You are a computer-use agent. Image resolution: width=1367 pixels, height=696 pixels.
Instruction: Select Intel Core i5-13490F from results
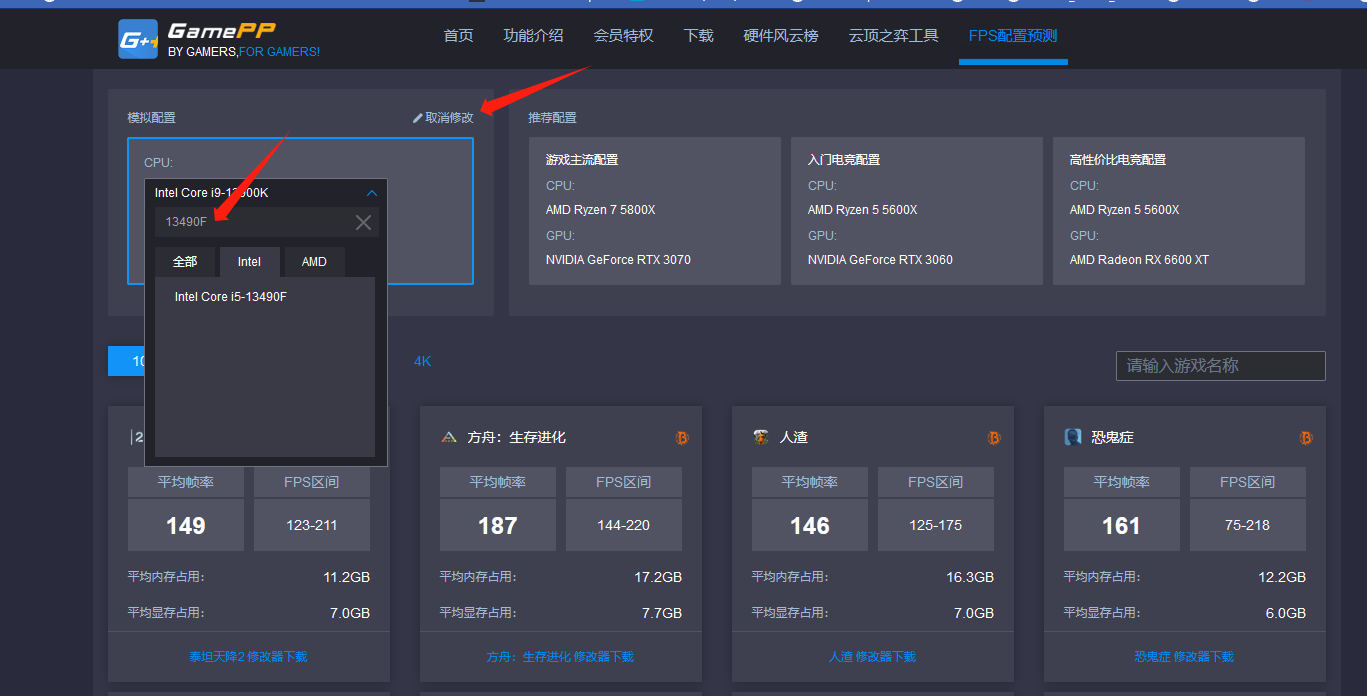coord(231,297)
